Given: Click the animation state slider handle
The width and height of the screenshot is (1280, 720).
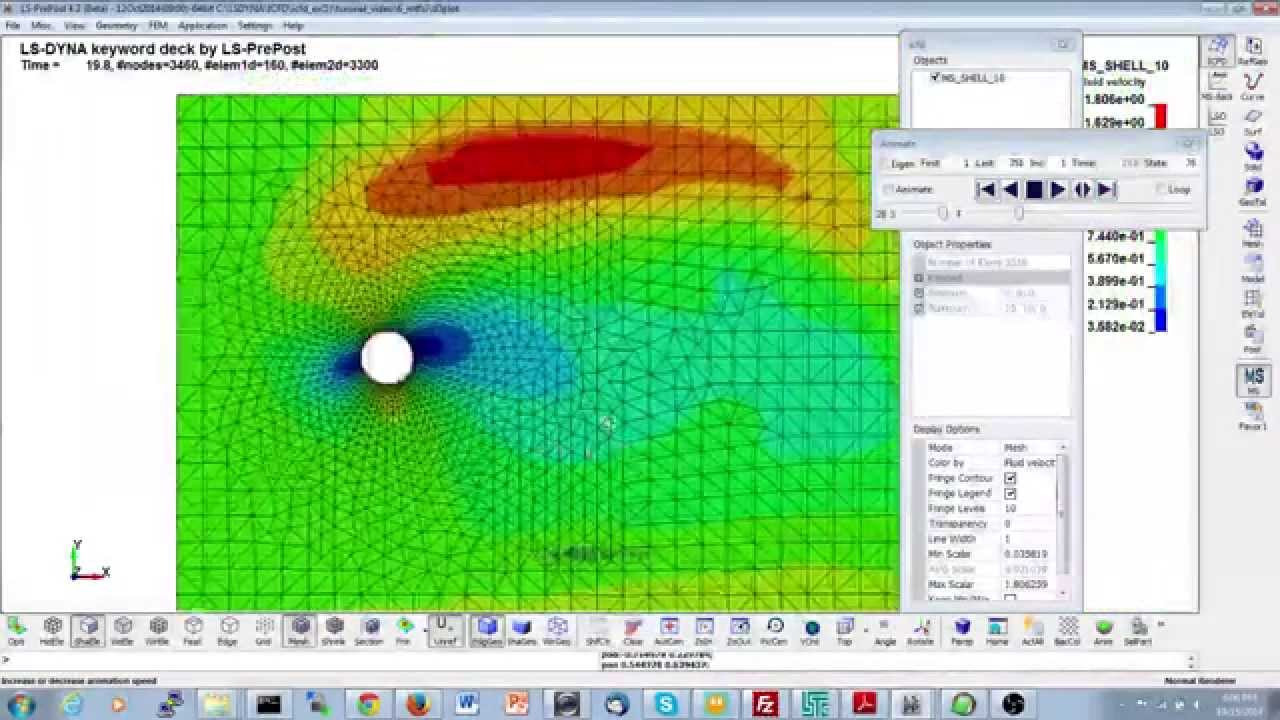Looking at the screenshot, I should pos(1019,213).
